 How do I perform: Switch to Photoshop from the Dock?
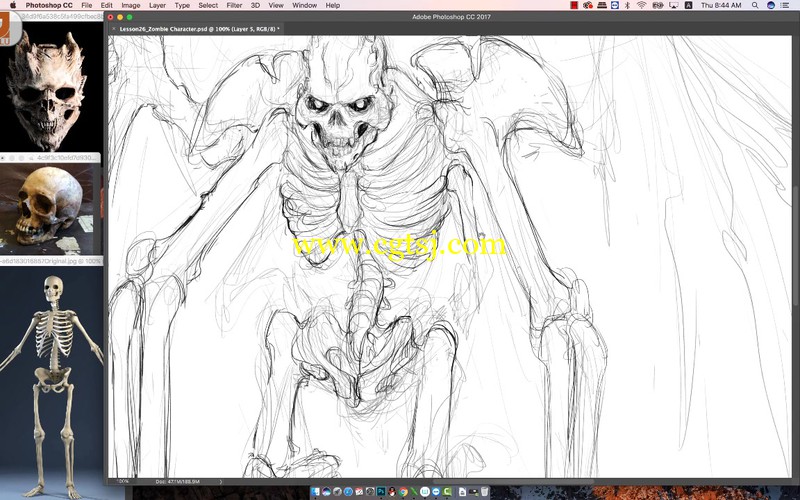(381, 492)
